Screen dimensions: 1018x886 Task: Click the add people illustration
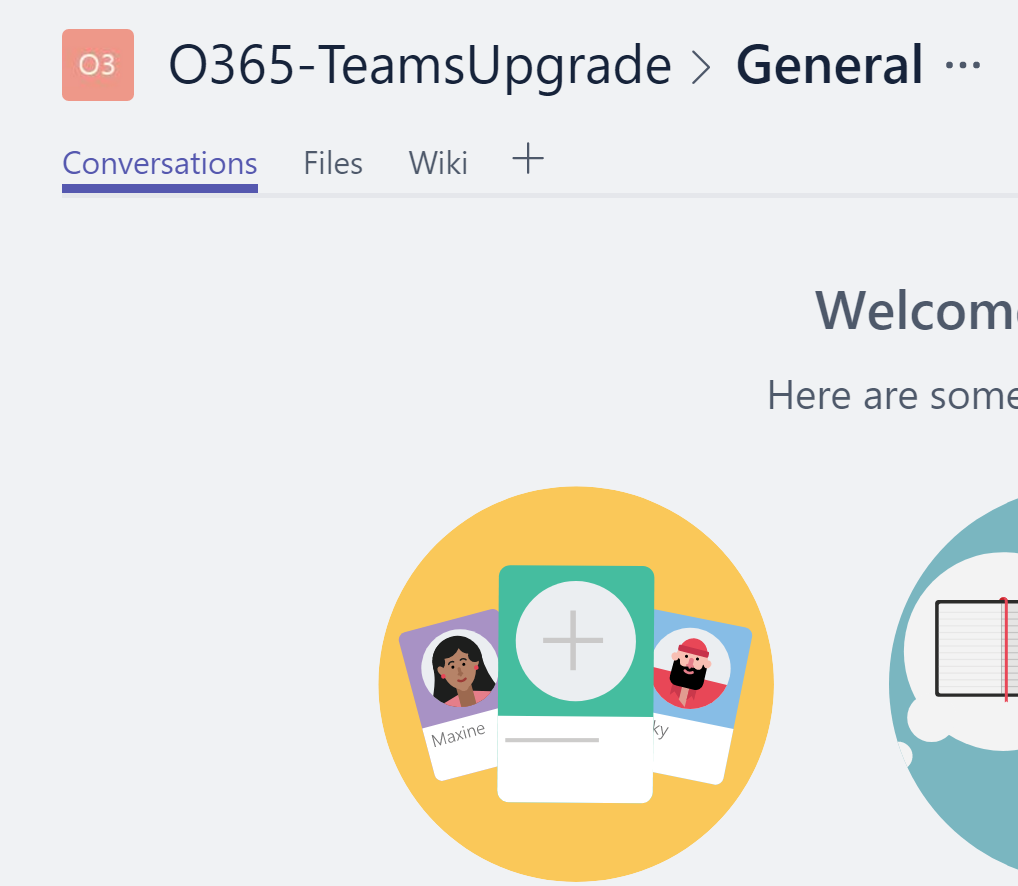(x=576, y=683)
